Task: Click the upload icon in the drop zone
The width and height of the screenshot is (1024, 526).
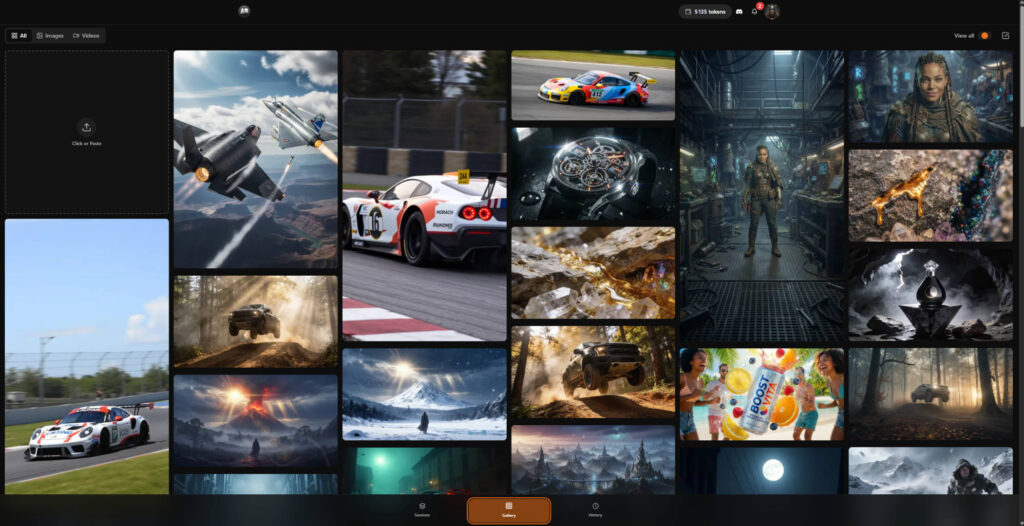Action: point(86,127)
